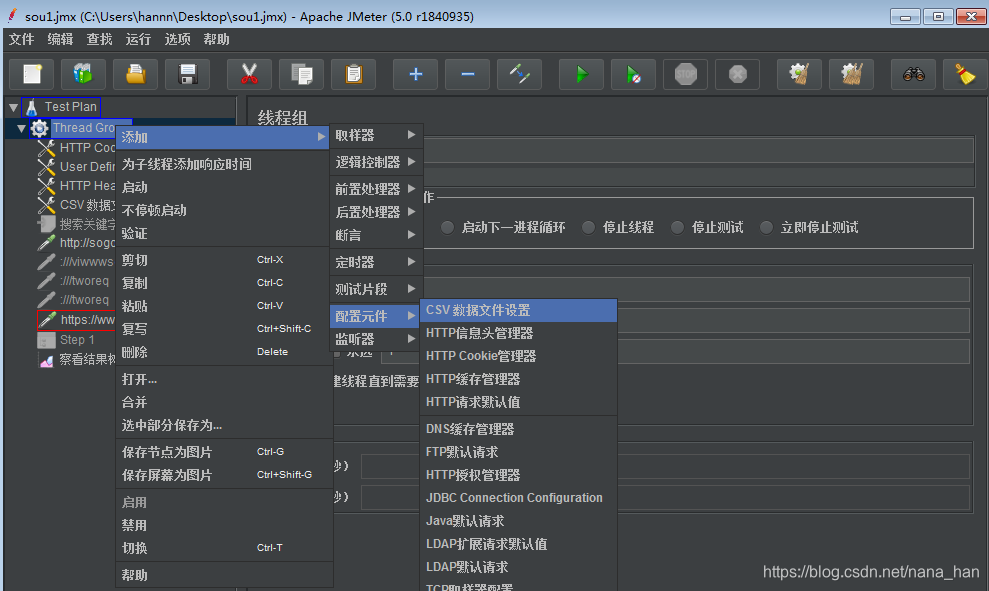Expand the 前置处理器 submenu

click(376, 189)
